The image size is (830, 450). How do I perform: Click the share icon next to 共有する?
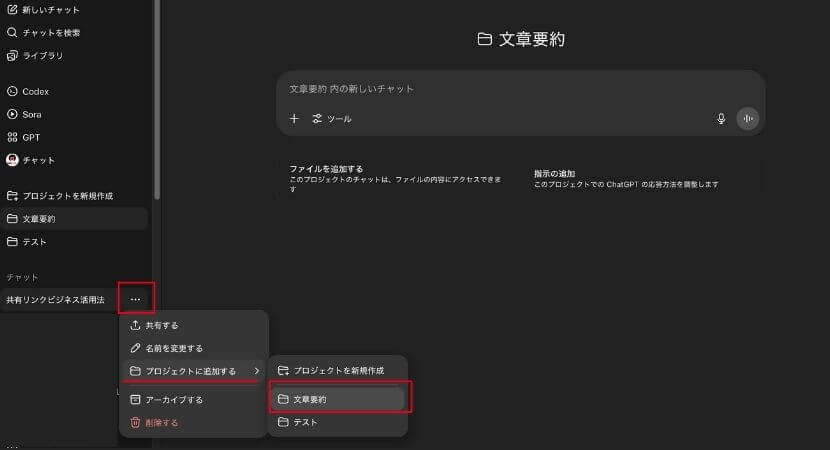pyautogui.click(x=135, y=325)
